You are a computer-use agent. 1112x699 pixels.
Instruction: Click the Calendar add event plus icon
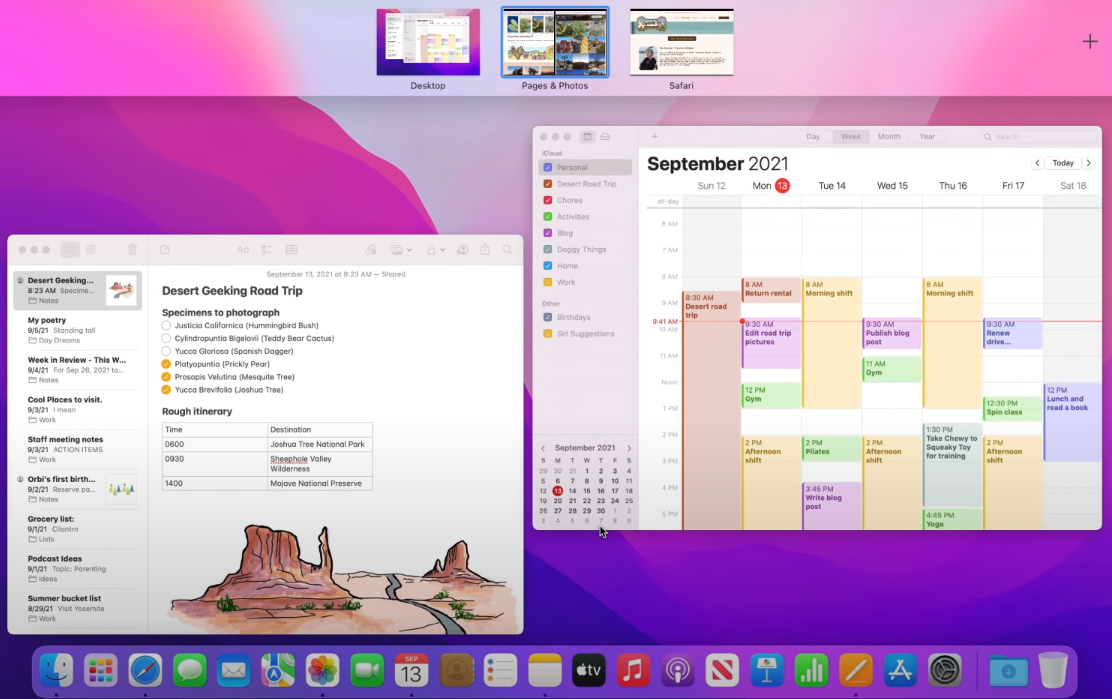(x=655, y=137)
